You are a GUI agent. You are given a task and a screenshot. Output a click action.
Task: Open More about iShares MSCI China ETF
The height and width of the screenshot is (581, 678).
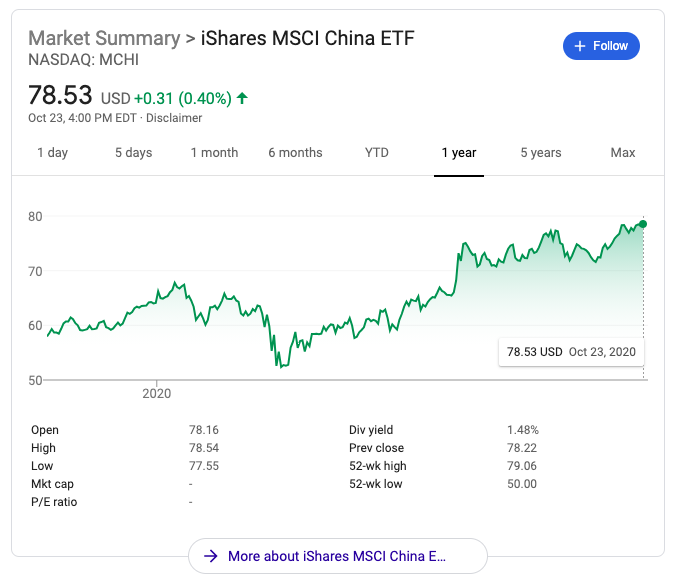(x=337, y=556)
